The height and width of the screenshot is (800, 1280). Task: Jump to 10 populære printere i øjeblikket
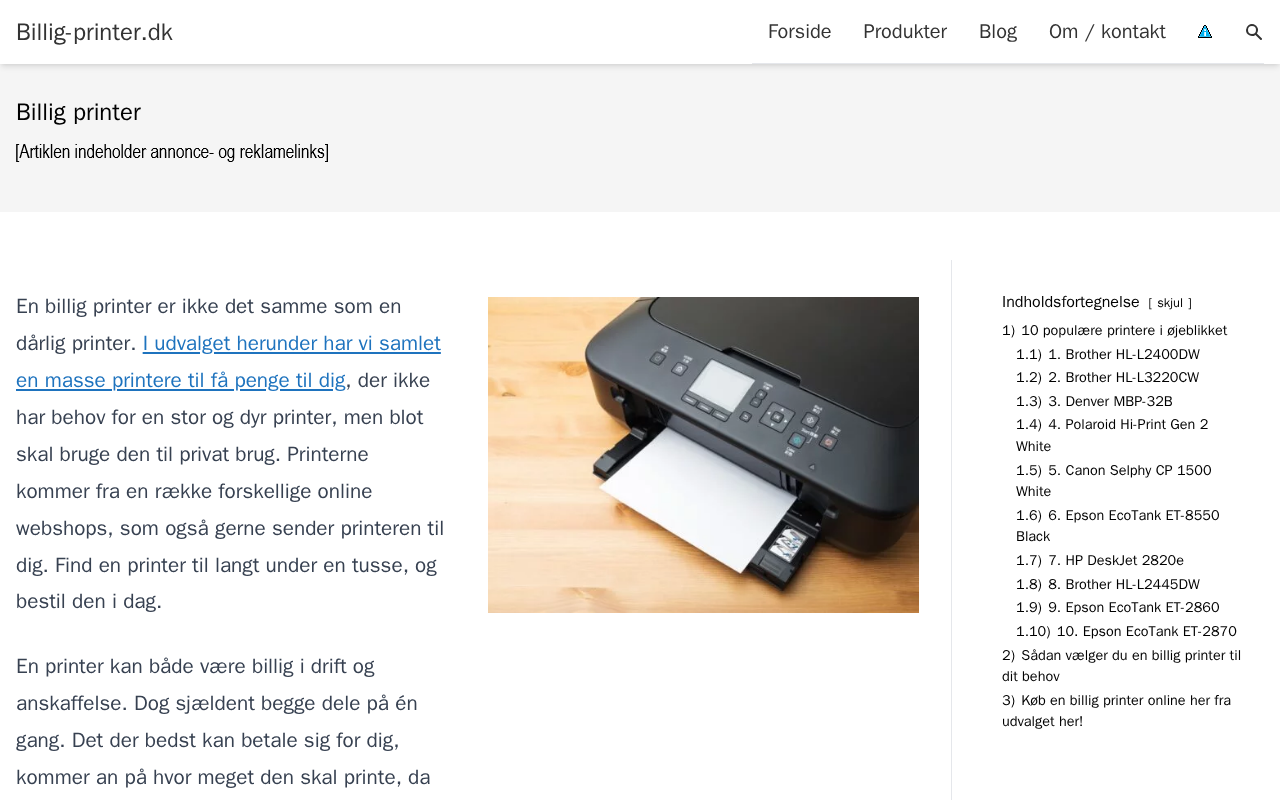pyautogui.click(x=1114, y=331)
